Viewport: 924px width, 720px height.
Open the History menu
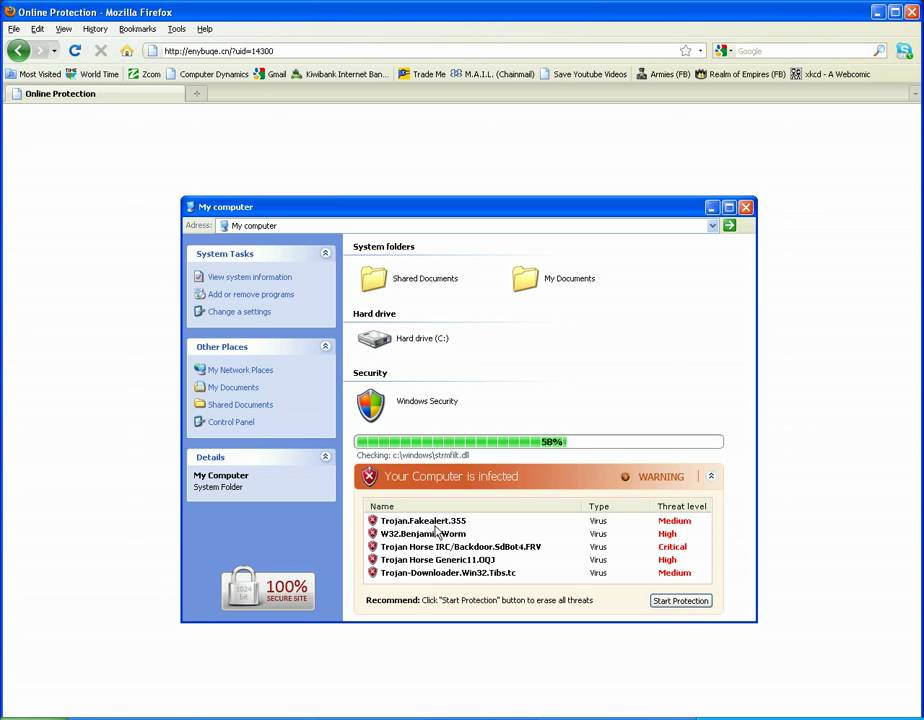[x=95, y=29]
